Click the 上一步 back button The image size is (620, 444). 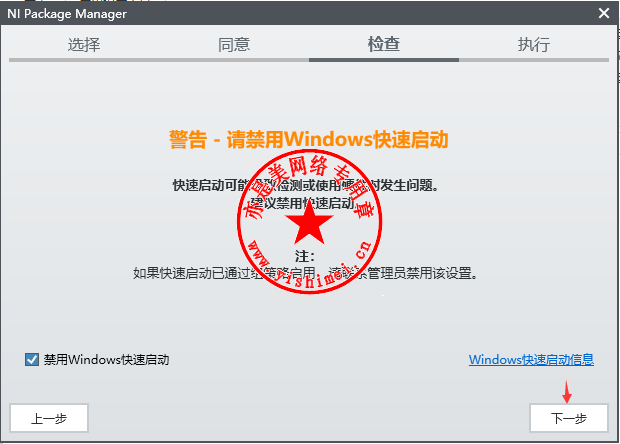(49, 418)
